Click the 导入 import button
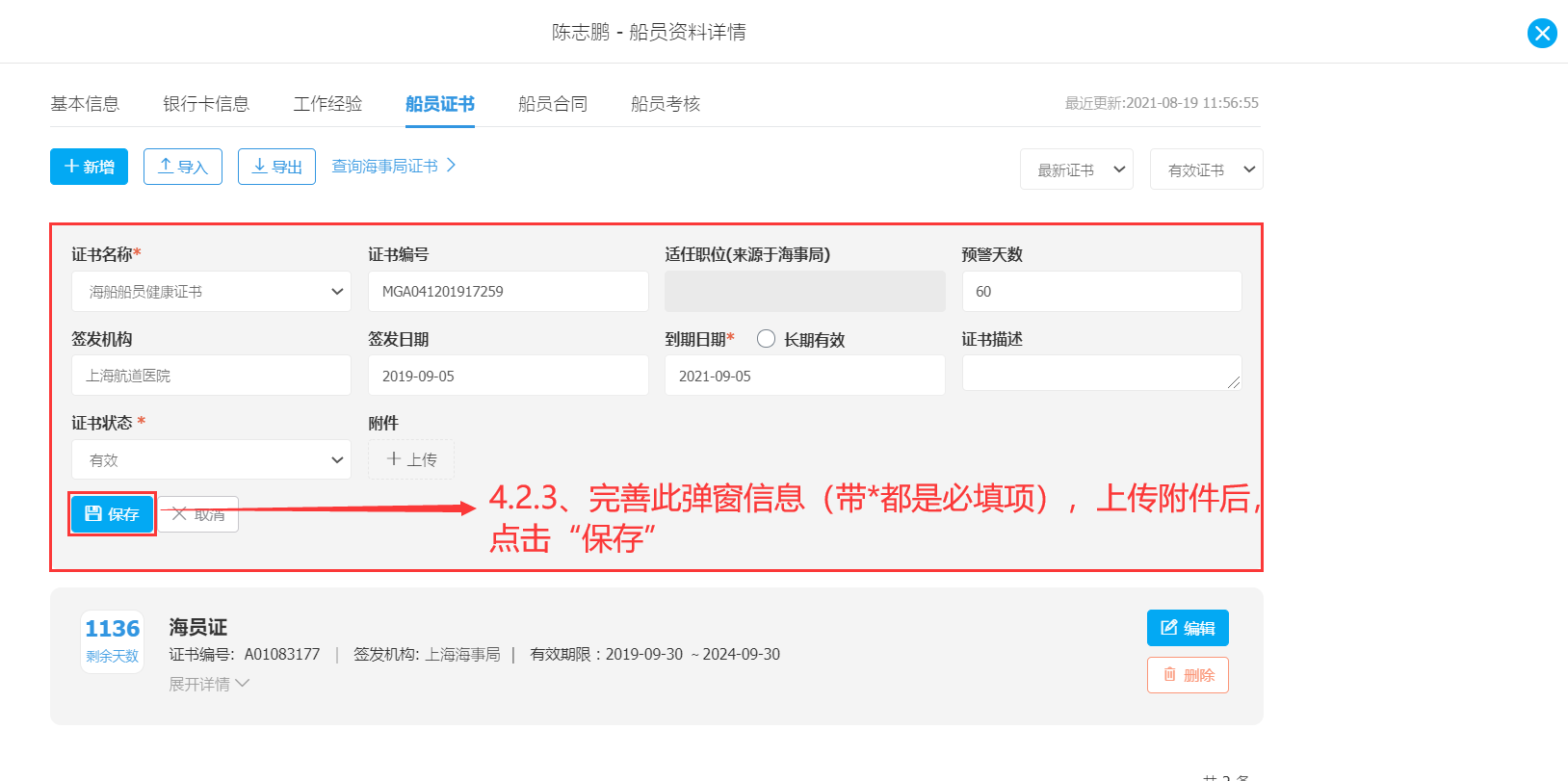This screenshot has width=1568, height=781. coord(183,167)
